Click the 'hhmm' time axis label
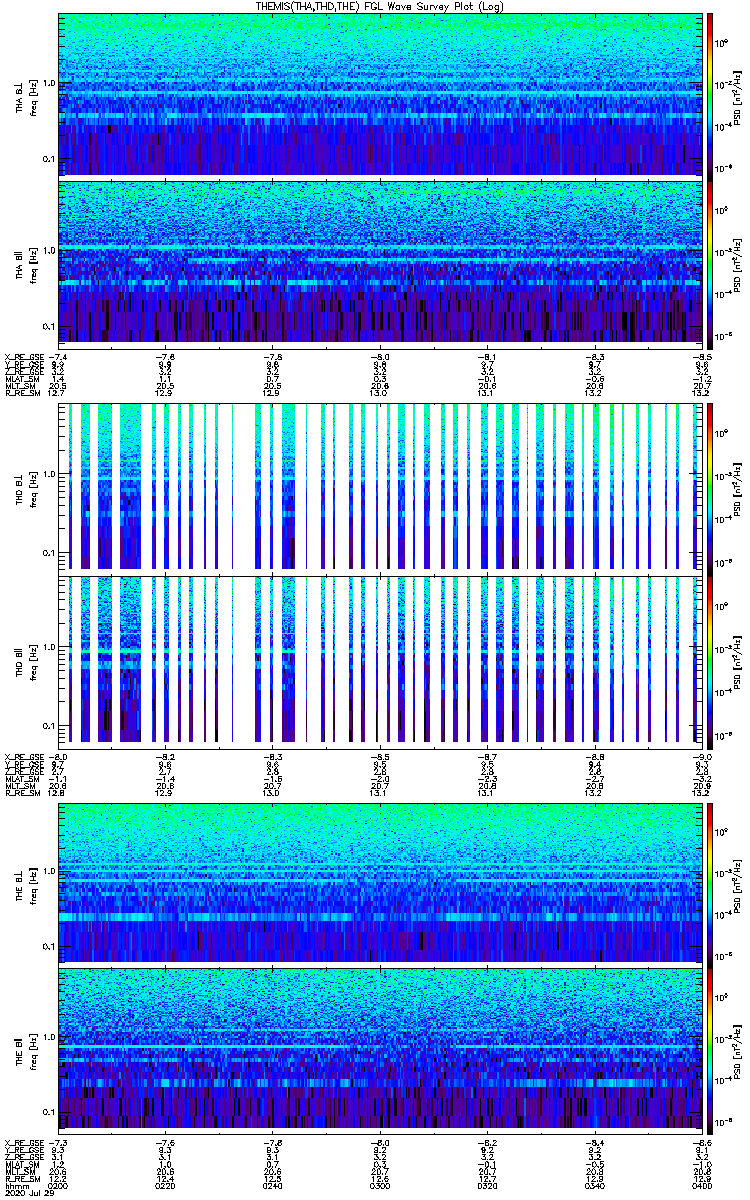750x1200 pixels. (x=14, y=1185)
